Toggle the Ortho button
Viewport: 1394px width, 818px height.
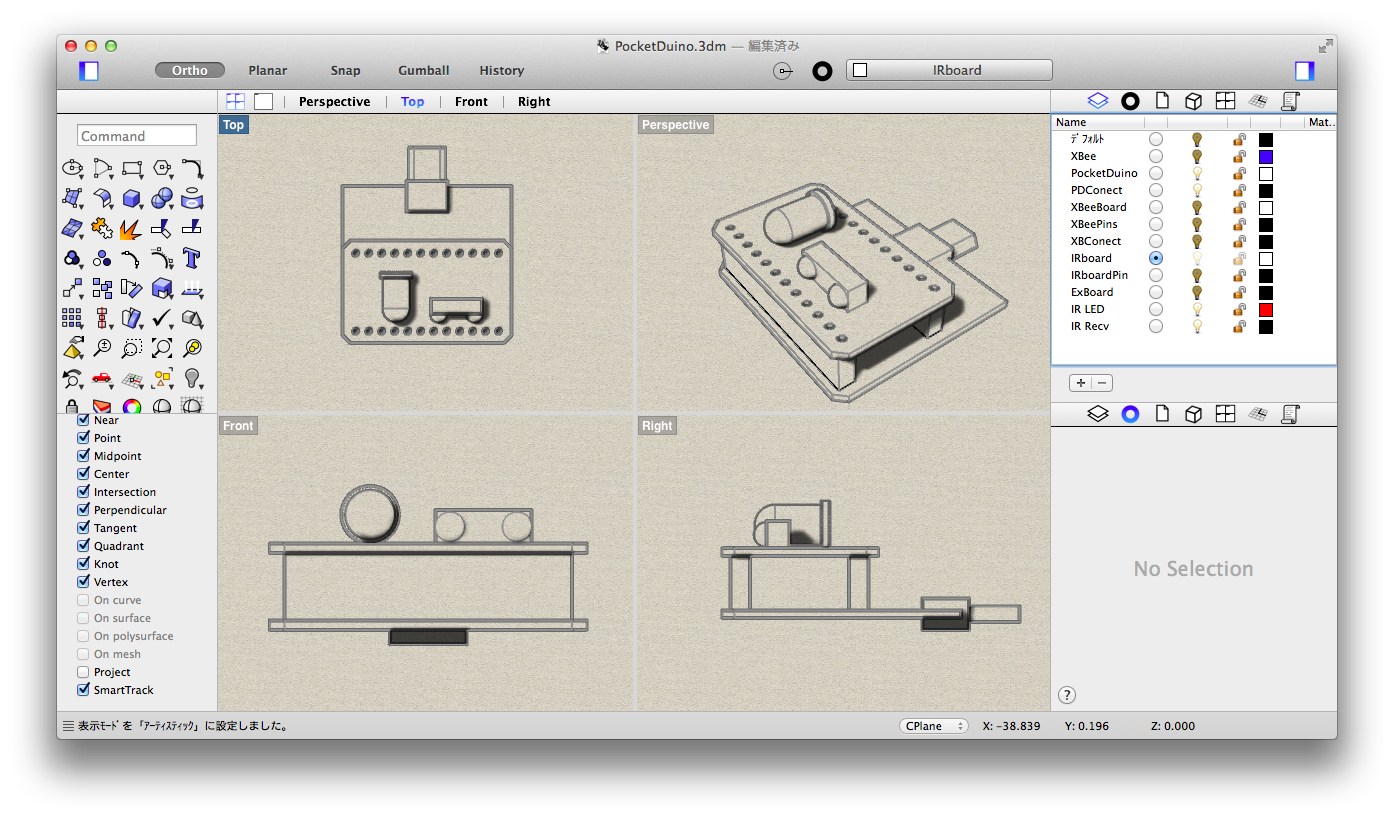190,70
